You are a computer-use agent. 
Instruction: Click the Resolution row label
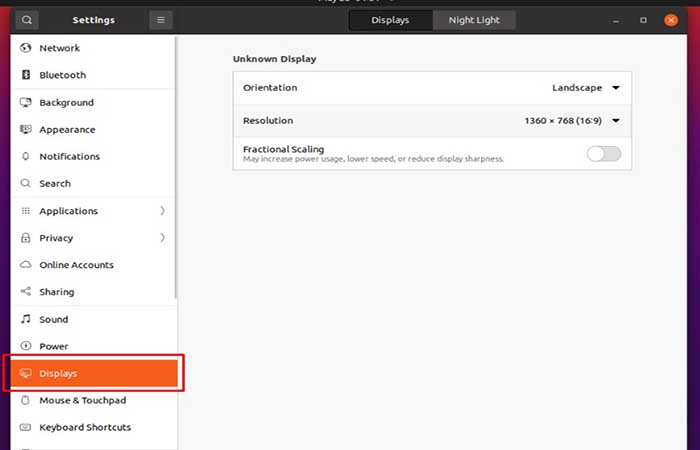[x=268, y=121]
